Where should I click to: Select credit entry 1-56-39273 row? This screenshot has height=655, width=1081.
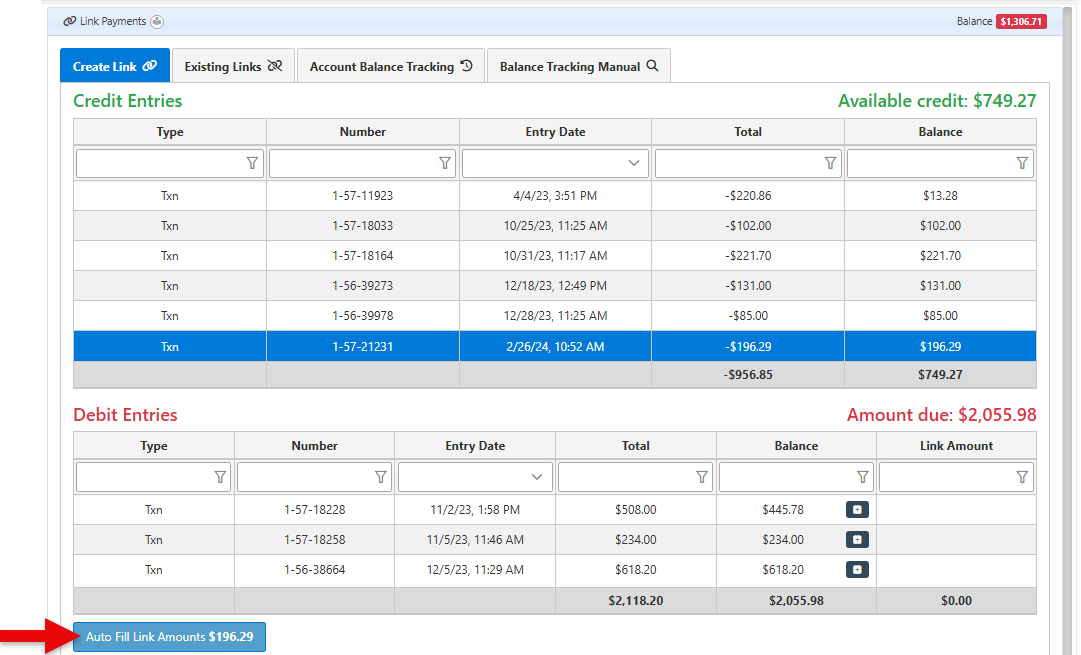[x=362, y=286]
